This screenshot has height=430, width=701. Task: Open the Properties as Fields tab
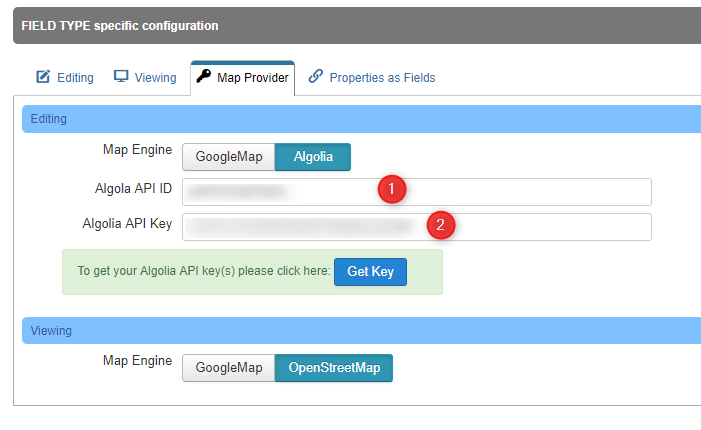point(372,77)
